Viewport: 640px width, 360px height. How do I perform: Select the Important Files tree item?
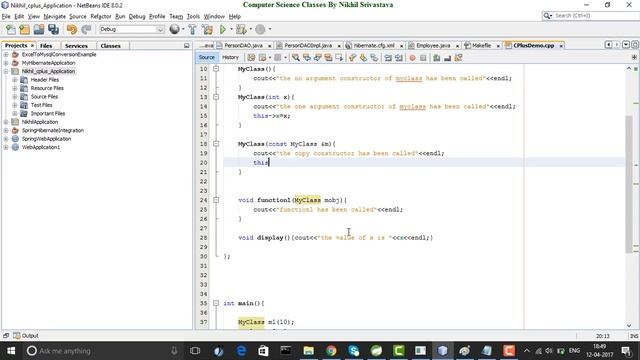pyautogui.click(x=48, y=113)
